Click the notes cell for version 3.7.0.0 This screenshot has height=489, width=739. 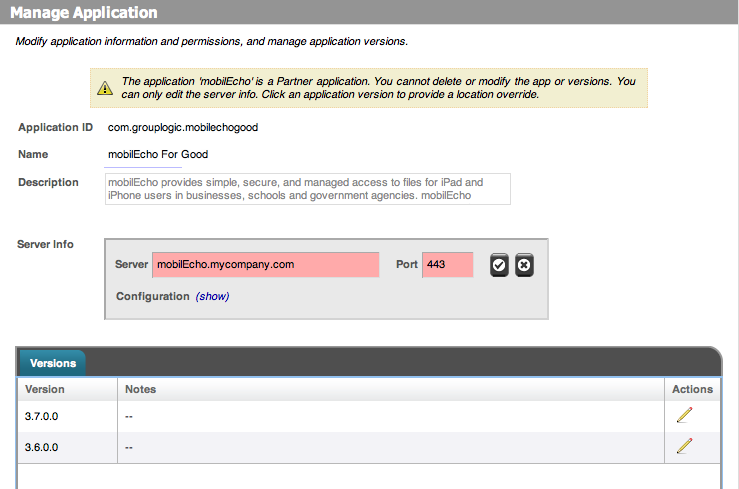[391, 416]
